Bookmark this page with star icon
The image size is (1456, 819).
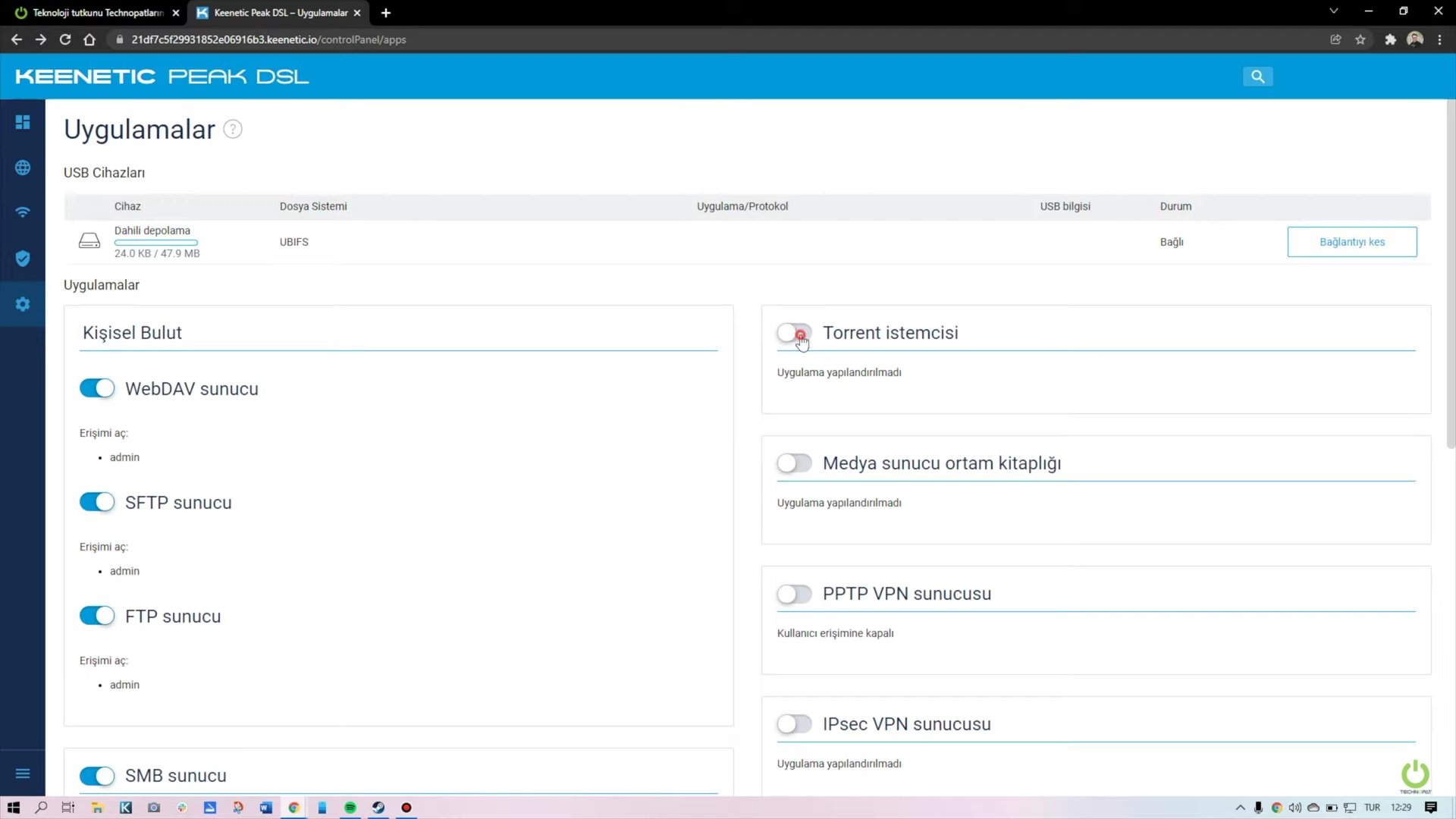pyautogui.click(x=1360, y=39)
